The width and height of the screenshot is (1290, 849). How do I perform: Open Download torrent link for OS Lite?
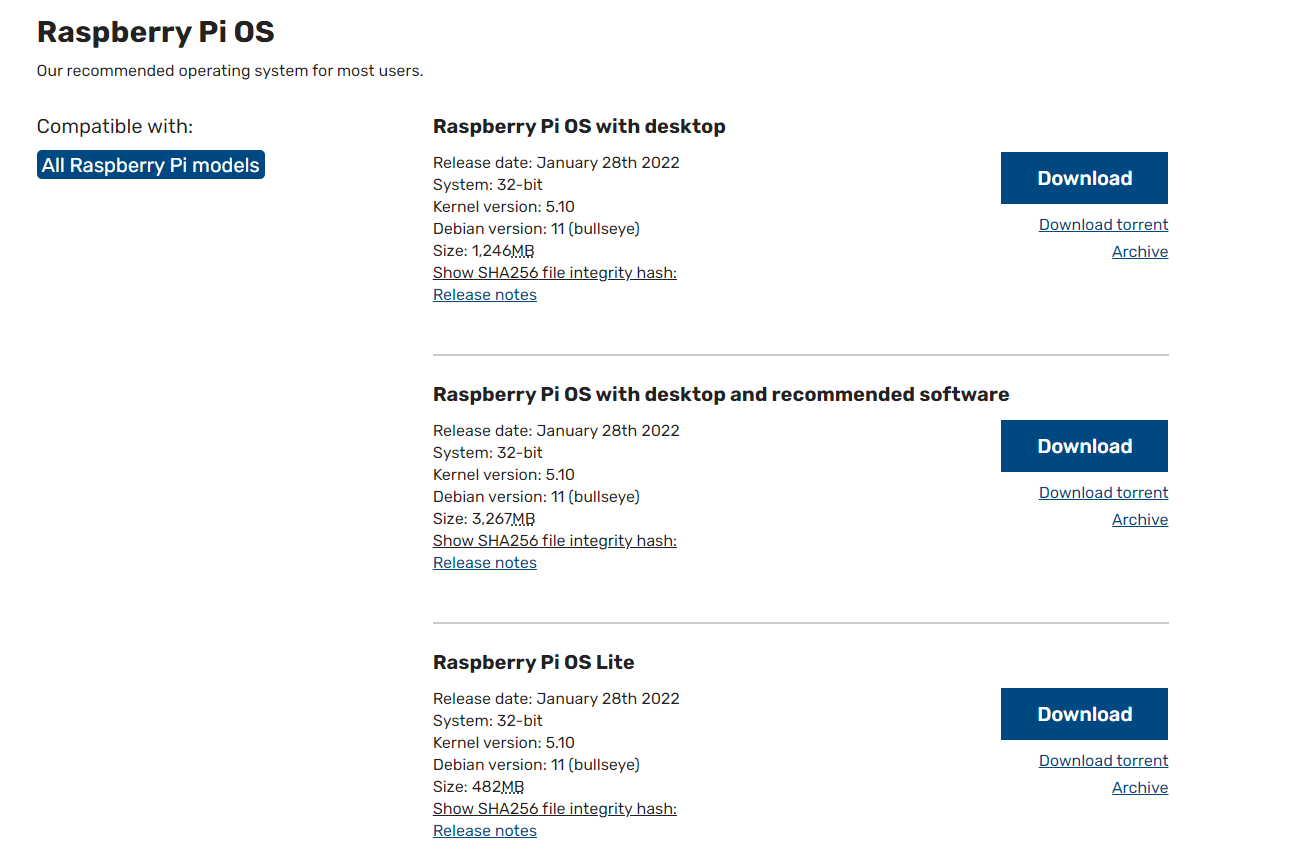(1103, 761)
